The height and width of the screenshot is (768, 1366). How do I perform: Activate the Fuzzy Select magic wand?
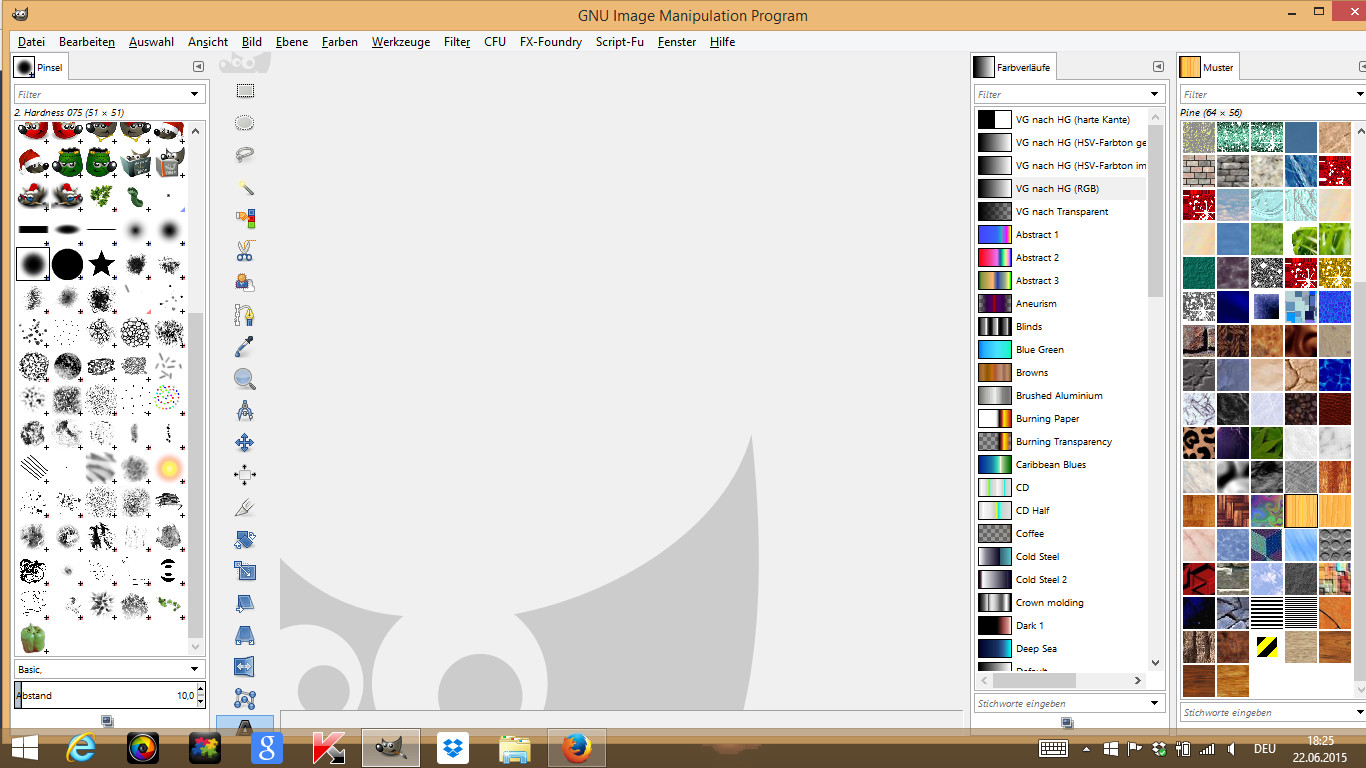[245, 187]
